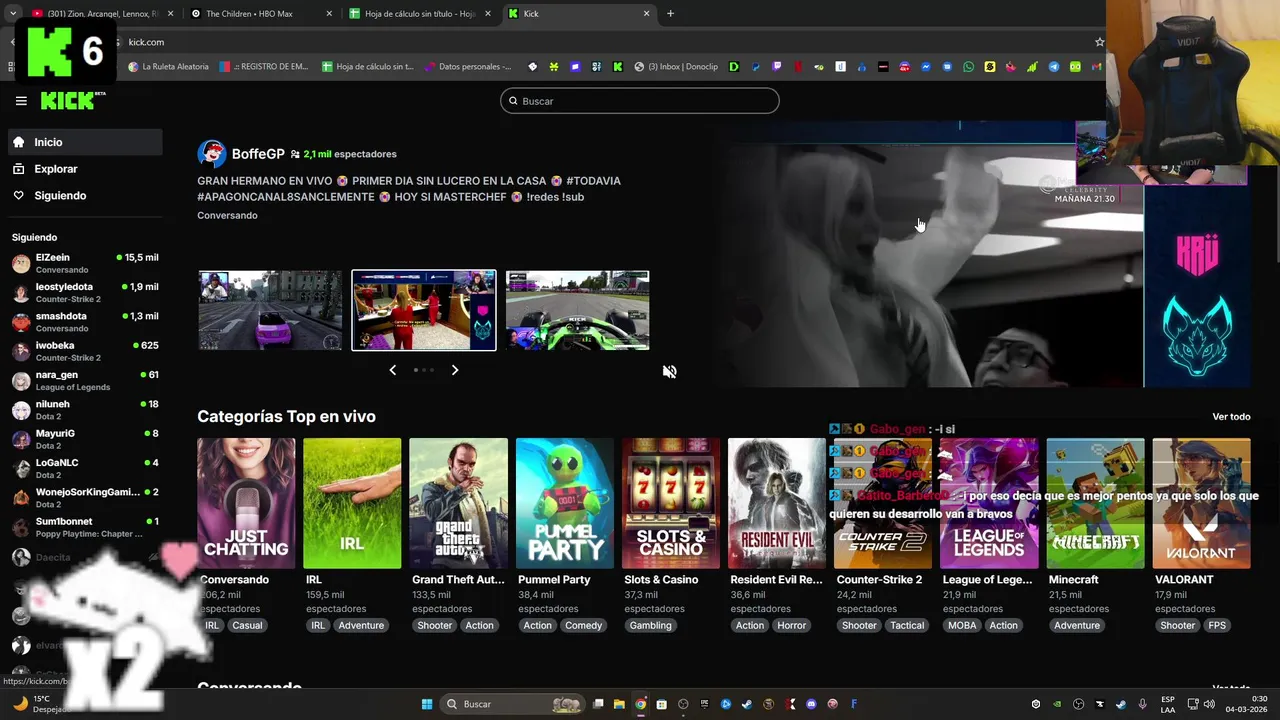The image size is (1280, 720).
Task: Click the Tactical tag under Counter-Strike 2
Action: [907, 626]
